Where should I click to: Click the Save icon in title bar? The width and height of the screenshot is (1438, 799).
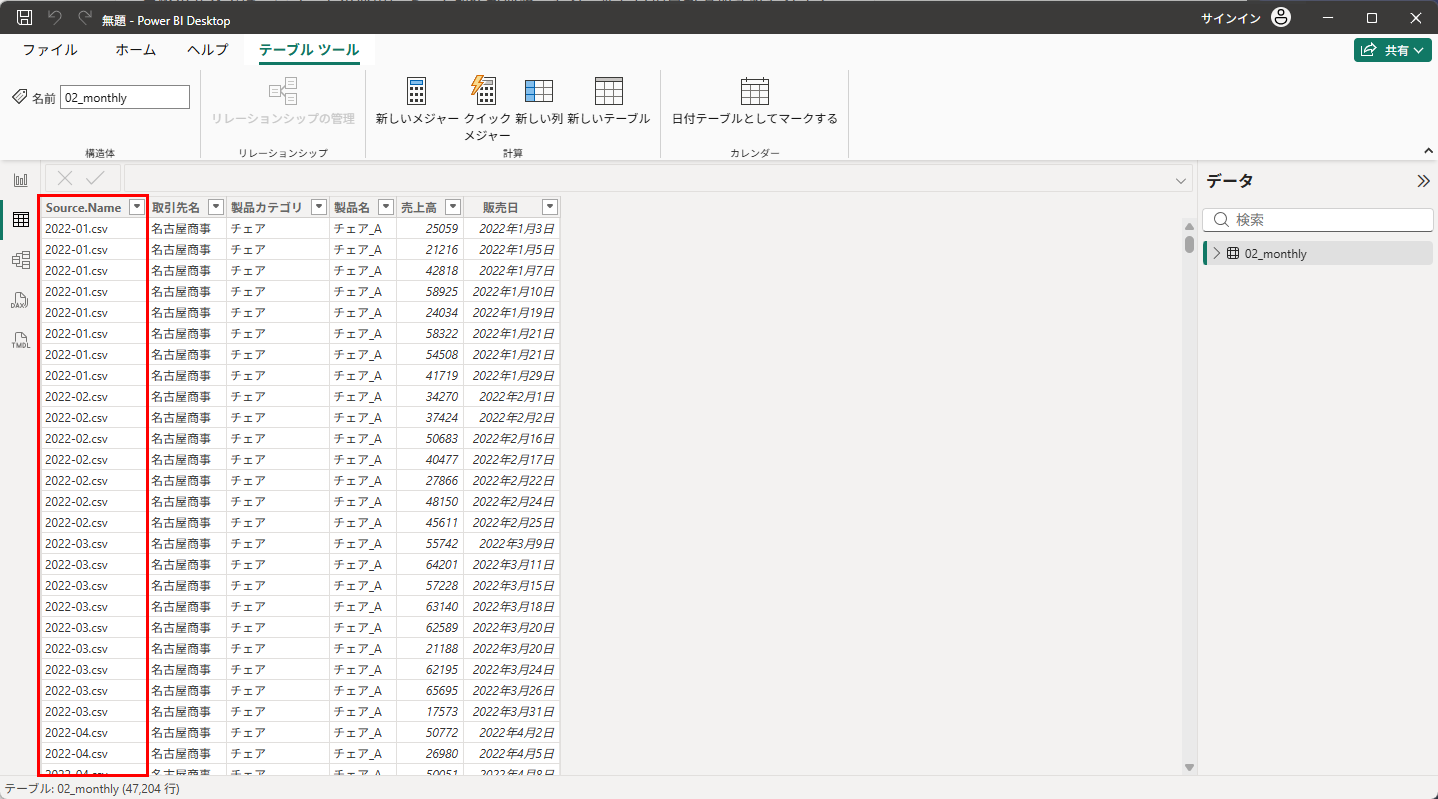25,18
